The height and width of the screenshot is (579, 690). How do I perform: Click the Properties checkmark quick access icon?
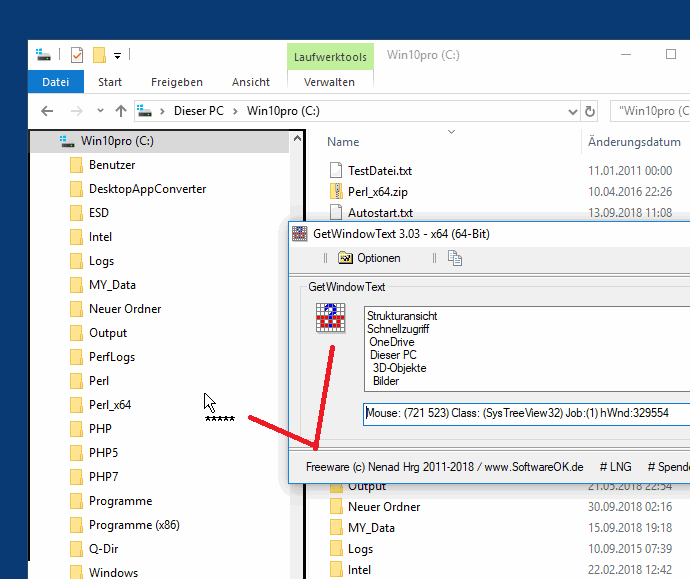pos(77,55)
